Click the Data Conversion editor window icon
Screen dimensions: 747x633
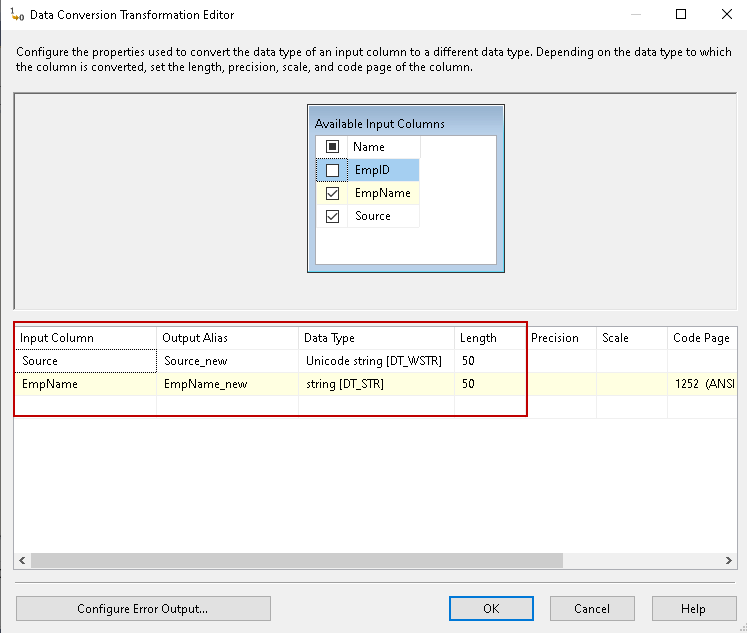17,15
